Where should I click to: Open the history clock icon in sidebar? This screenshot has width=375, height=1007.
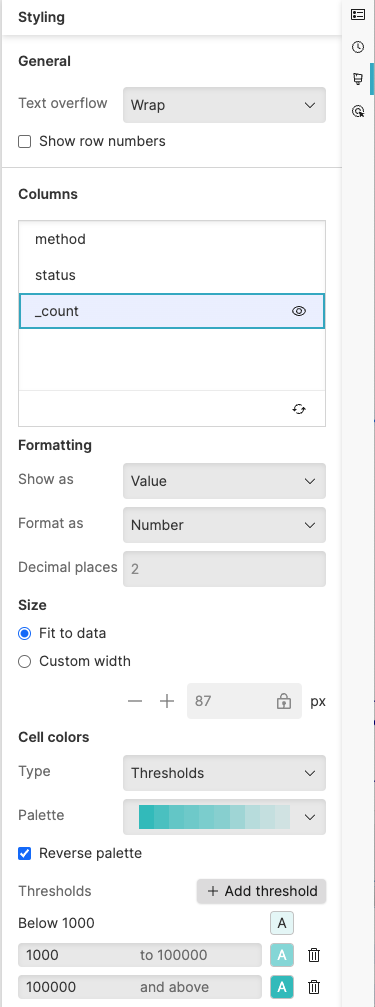click(358, 47)
